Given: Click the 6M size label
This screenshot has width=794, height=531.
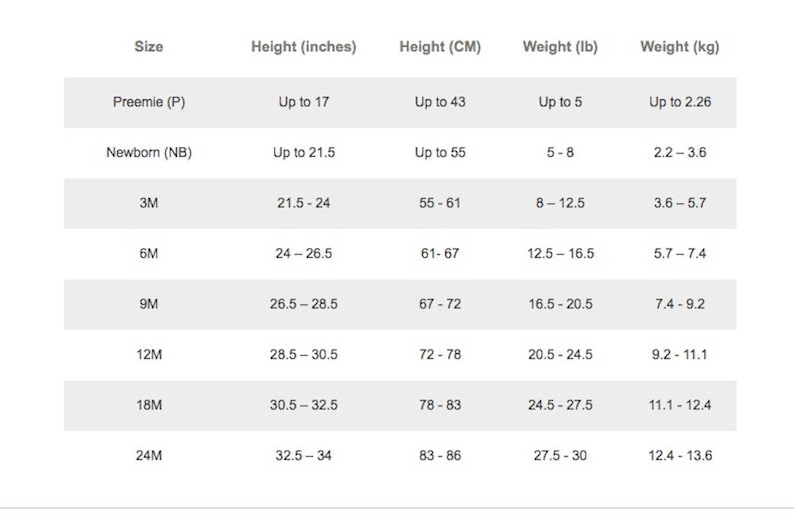Looking at the screenshot, I should (x=149, y=254).
